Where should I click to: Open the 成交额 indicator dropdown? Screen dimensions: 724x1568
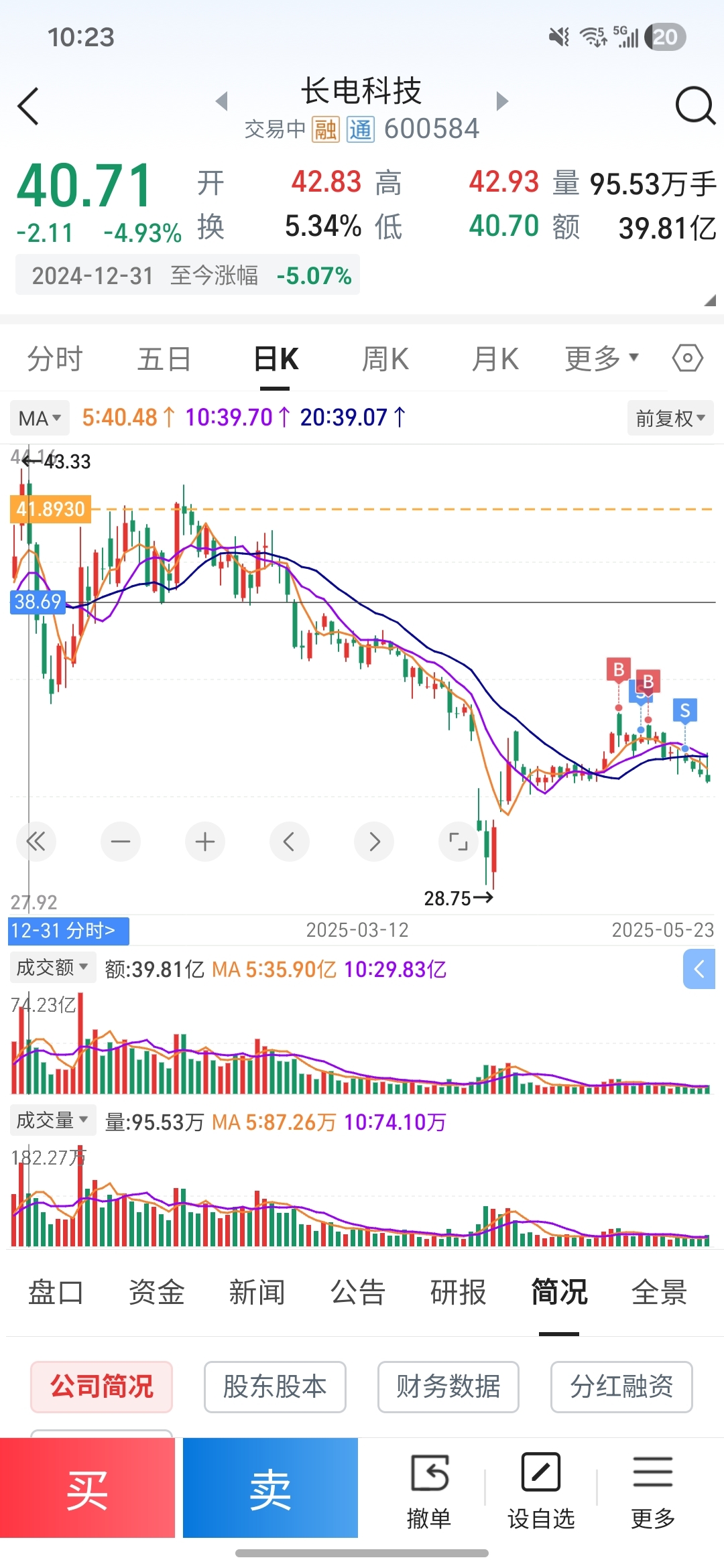coord(52,968)
